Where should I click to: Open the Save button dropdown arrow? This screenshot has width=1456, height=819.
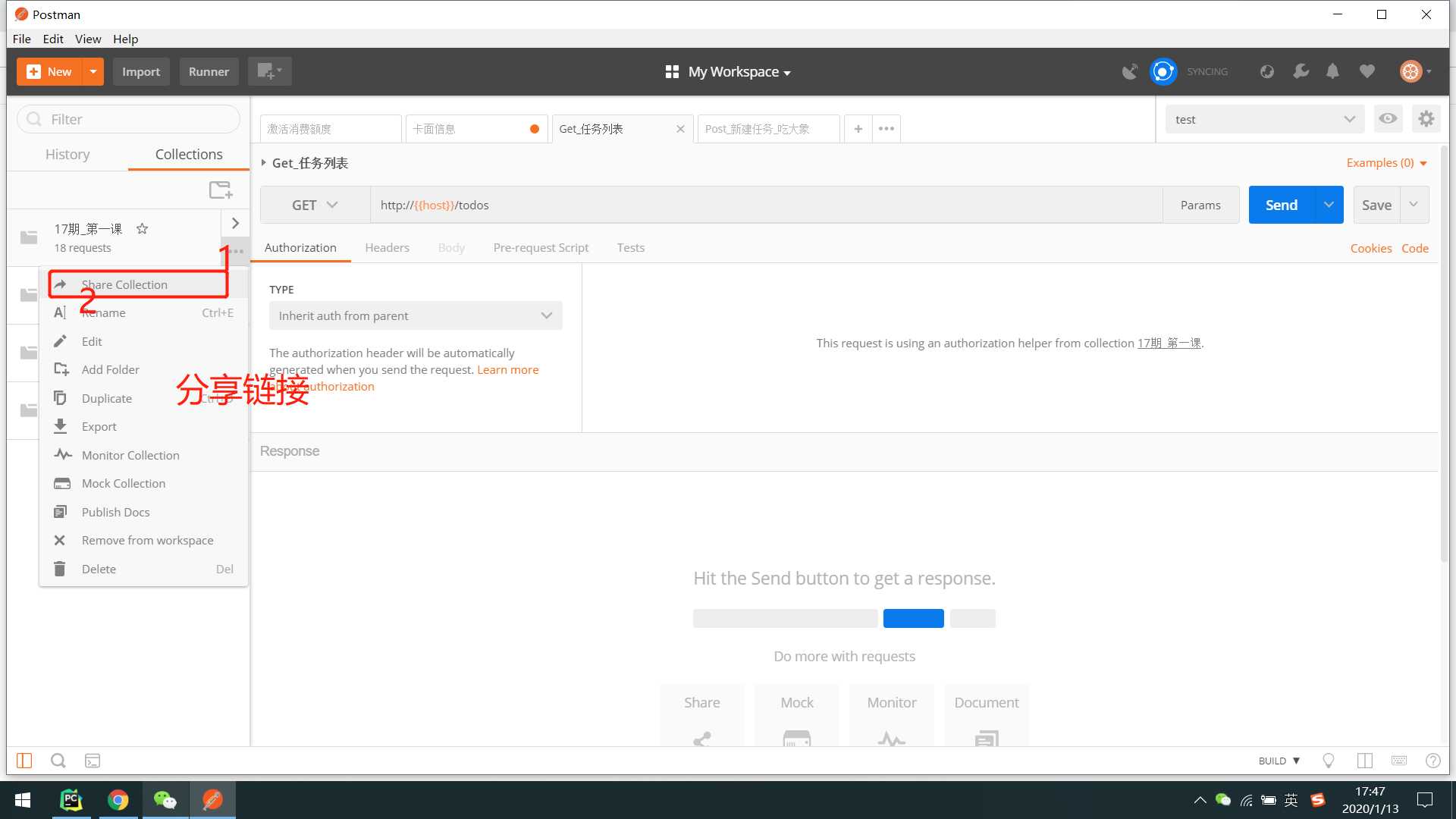pyautogui.click(x=1414, y=205)
